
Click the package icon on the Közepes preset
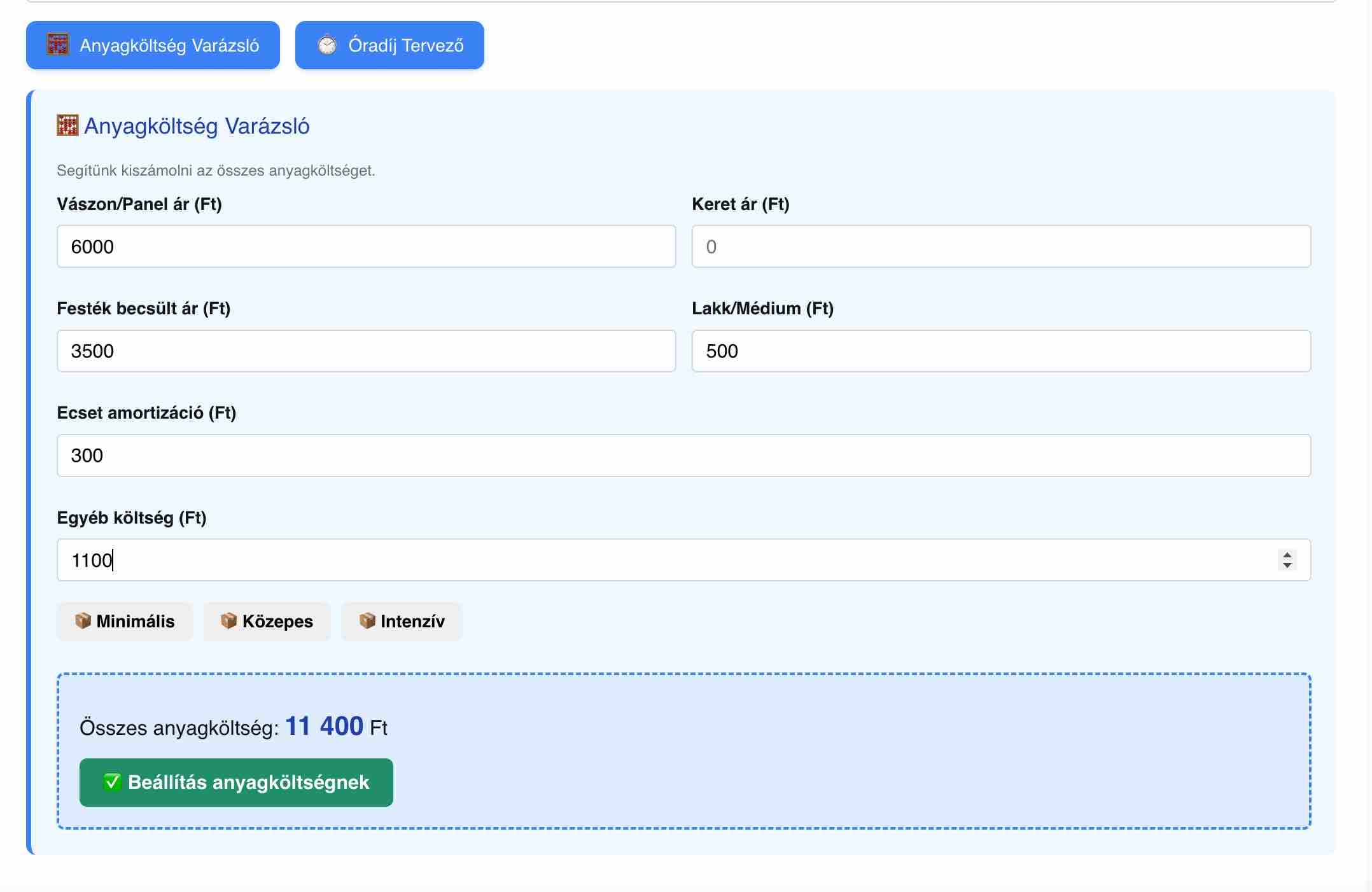tap(229, 621)
